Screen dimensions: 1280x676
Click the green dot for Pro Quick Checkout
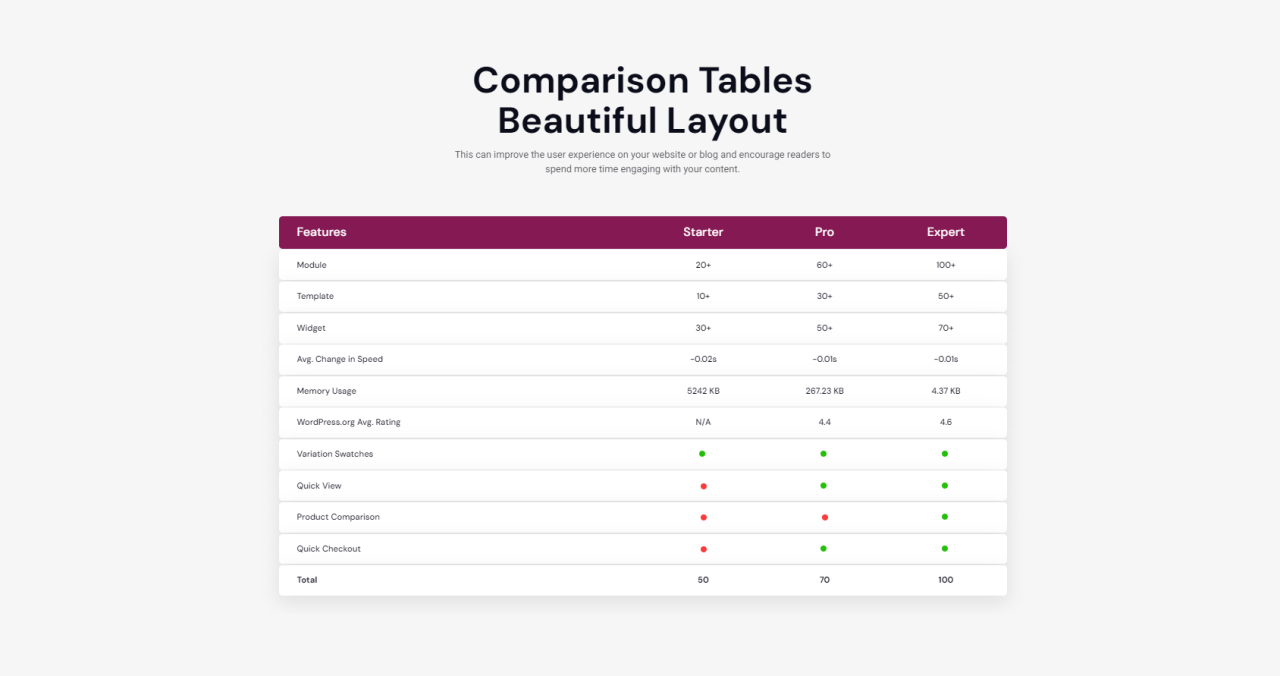click(824, 549)
